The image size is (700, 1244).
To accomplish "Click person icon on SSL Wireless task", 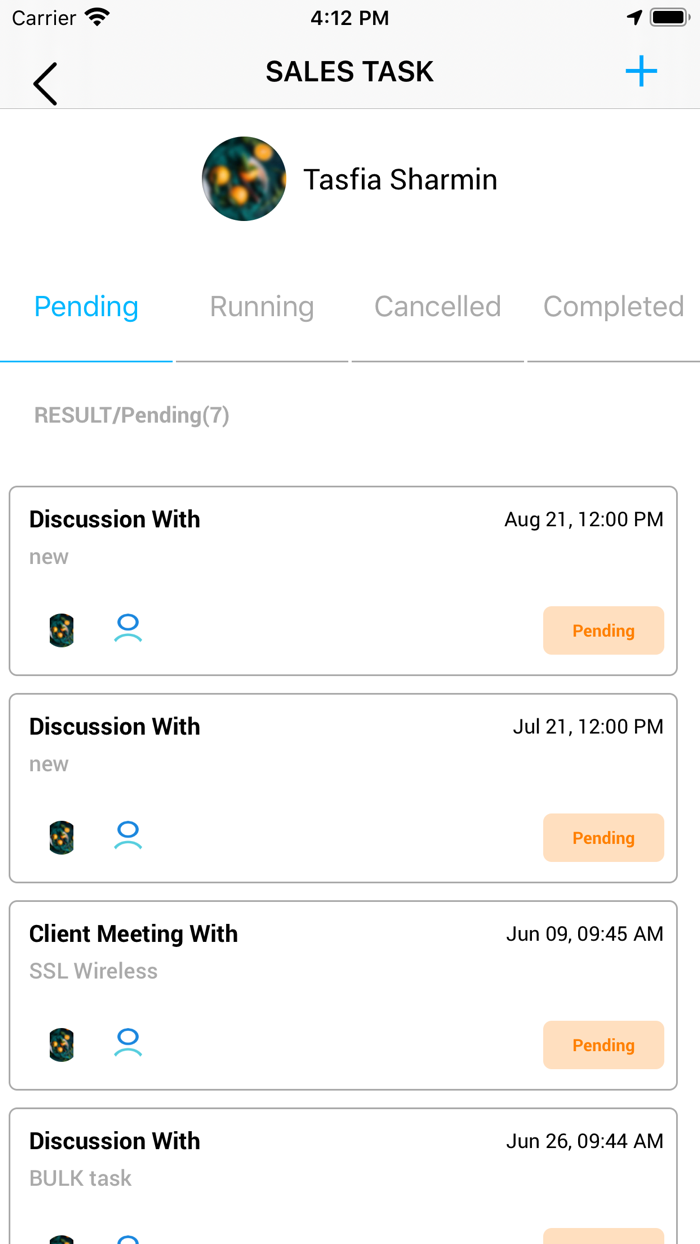I will (x=128, y=1043).
